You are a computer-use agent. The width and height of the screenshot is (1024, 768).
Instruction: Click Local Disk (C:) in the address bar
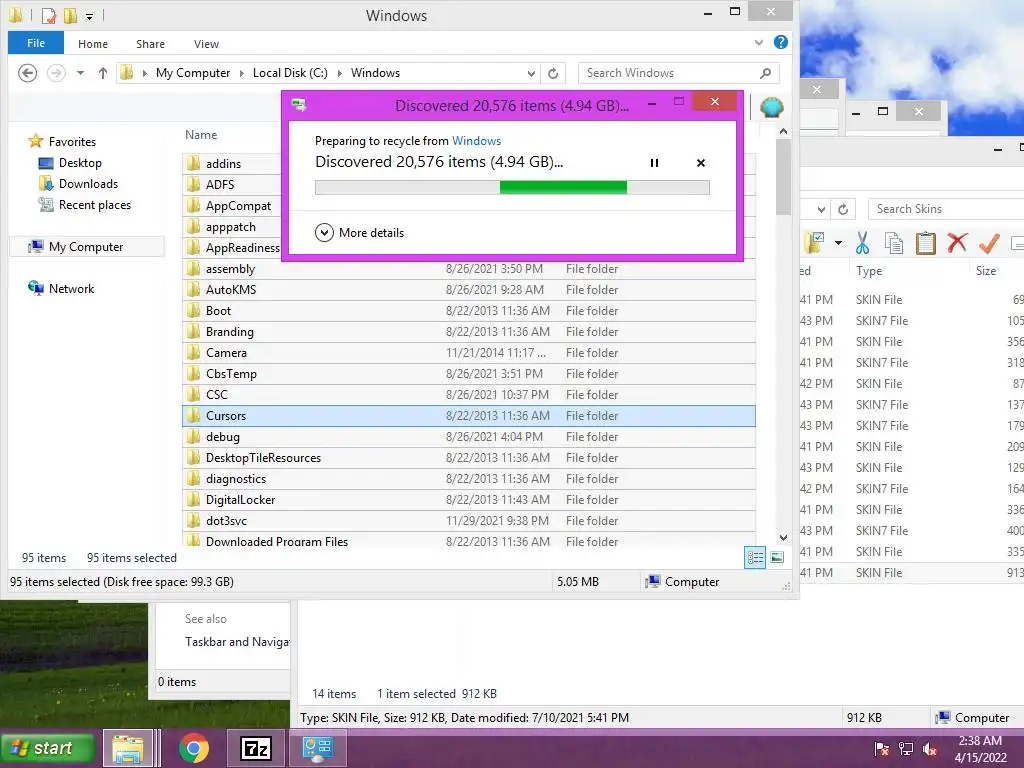[290, 73]
